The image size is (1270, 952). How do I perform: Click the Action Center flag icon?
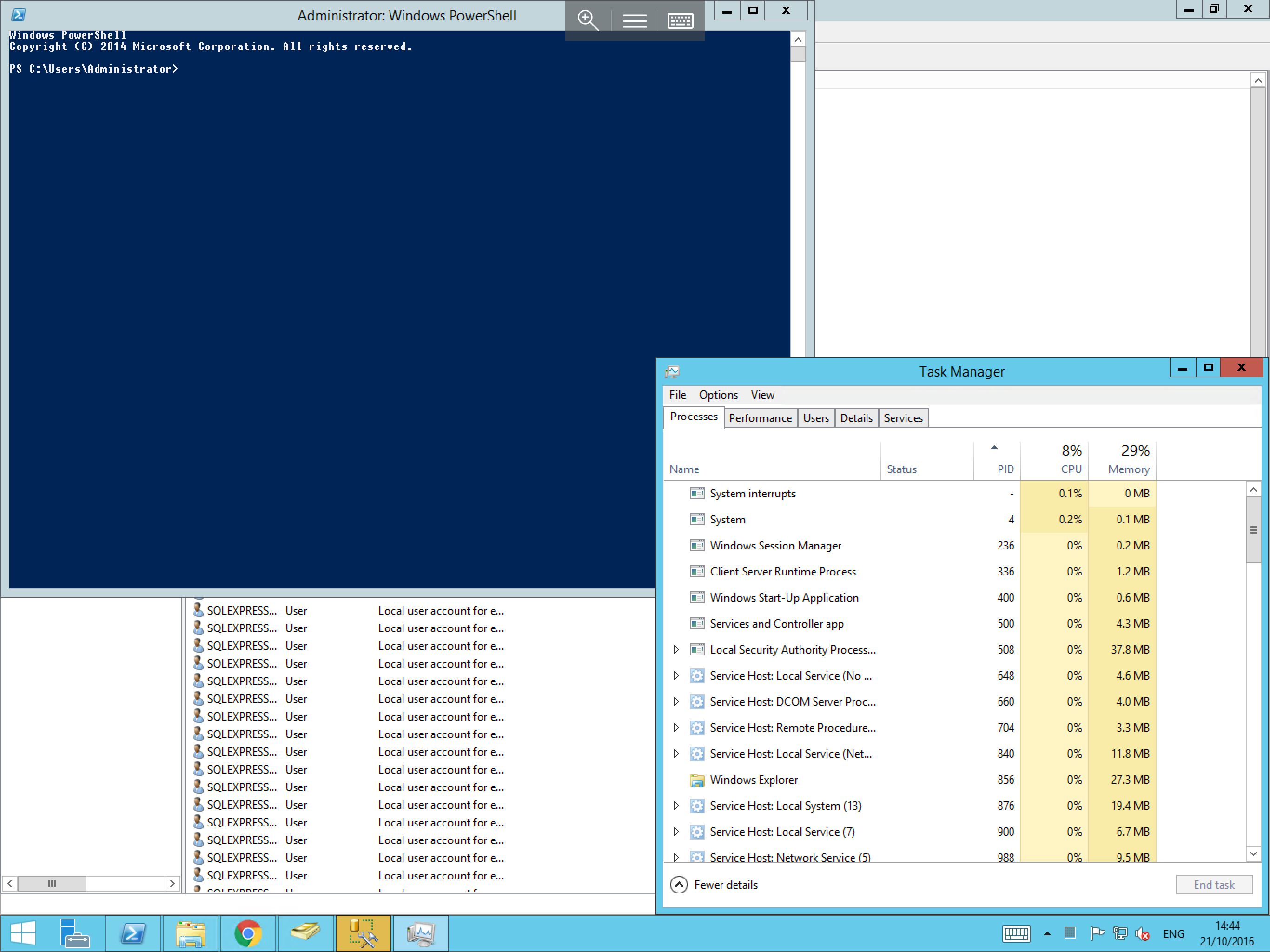pyautogui.click(x=1097, y=933)
